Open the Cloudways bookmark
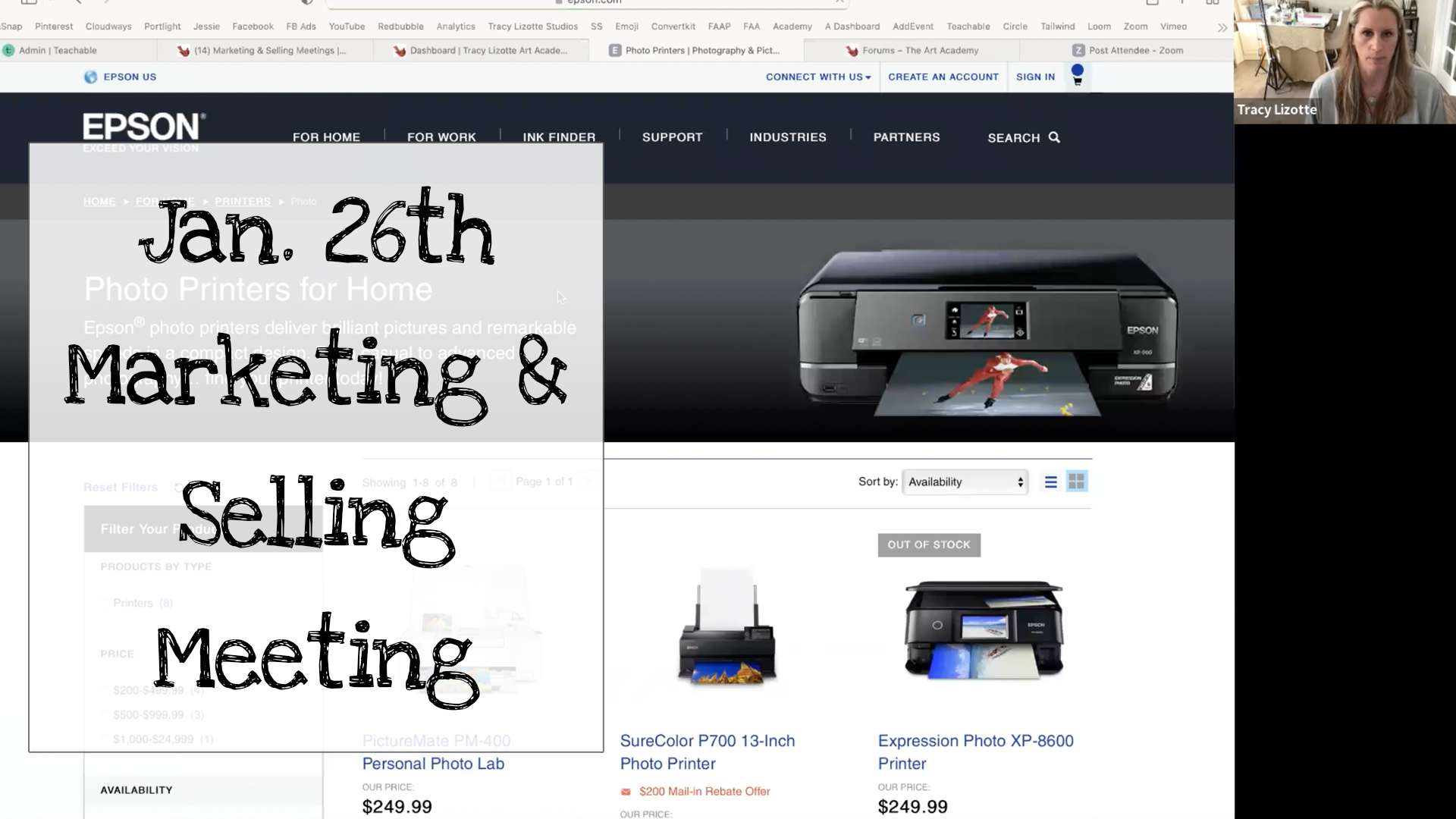Screen dimensions: 1456x819 point(108,27)
